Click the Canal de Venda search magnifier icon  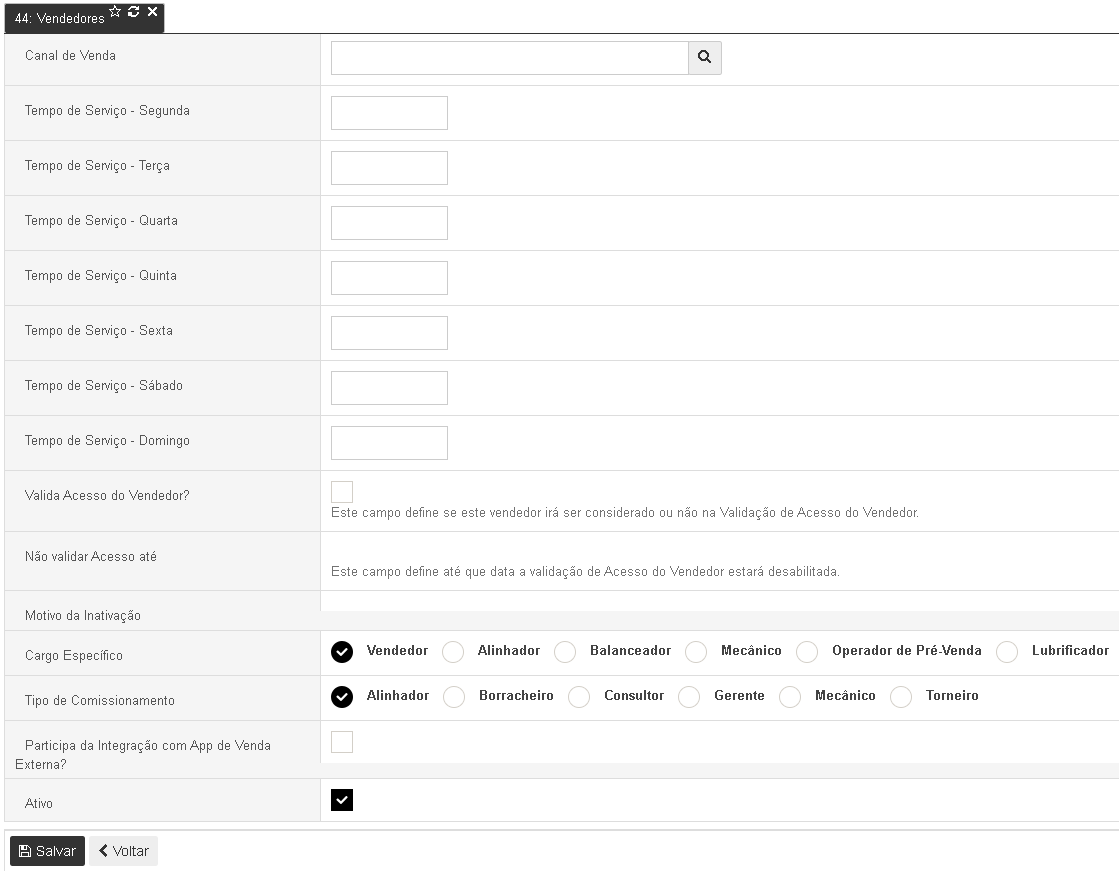pyautogui.click(x=704, y=57)
